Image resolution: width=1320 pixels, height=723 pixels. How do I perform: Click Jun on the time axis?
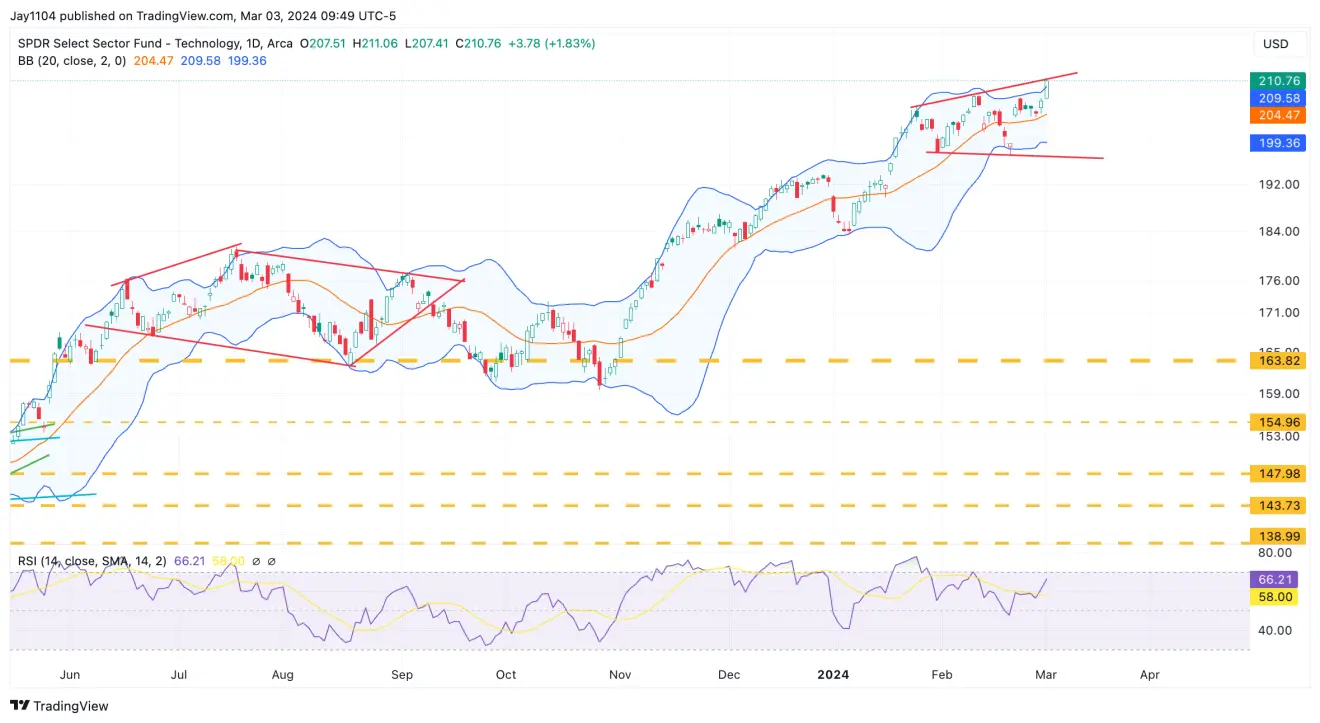pyautogui.click(x=69, y=675)
